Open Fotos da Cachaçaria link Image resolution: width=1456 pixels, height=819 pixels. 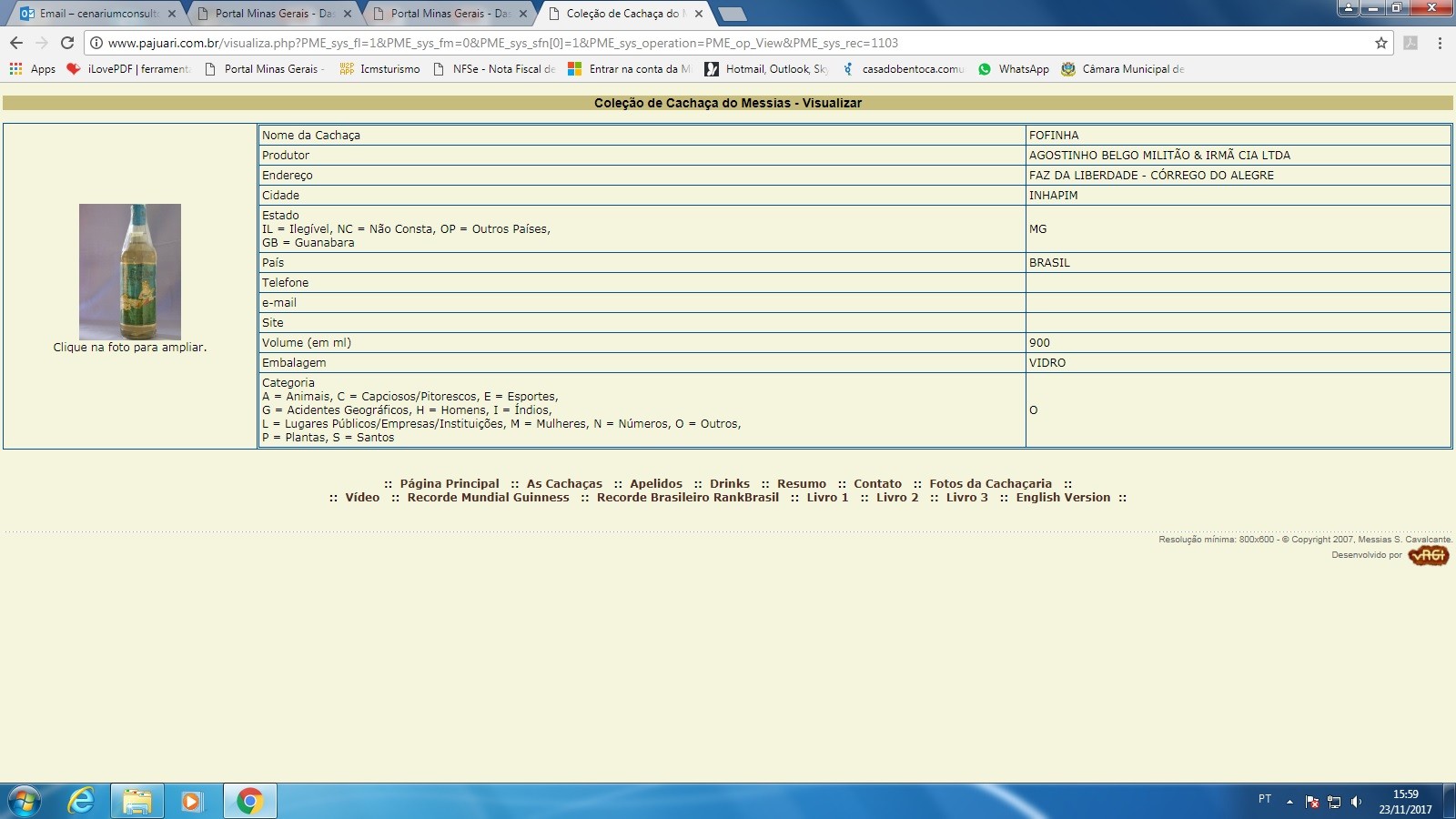991,484
